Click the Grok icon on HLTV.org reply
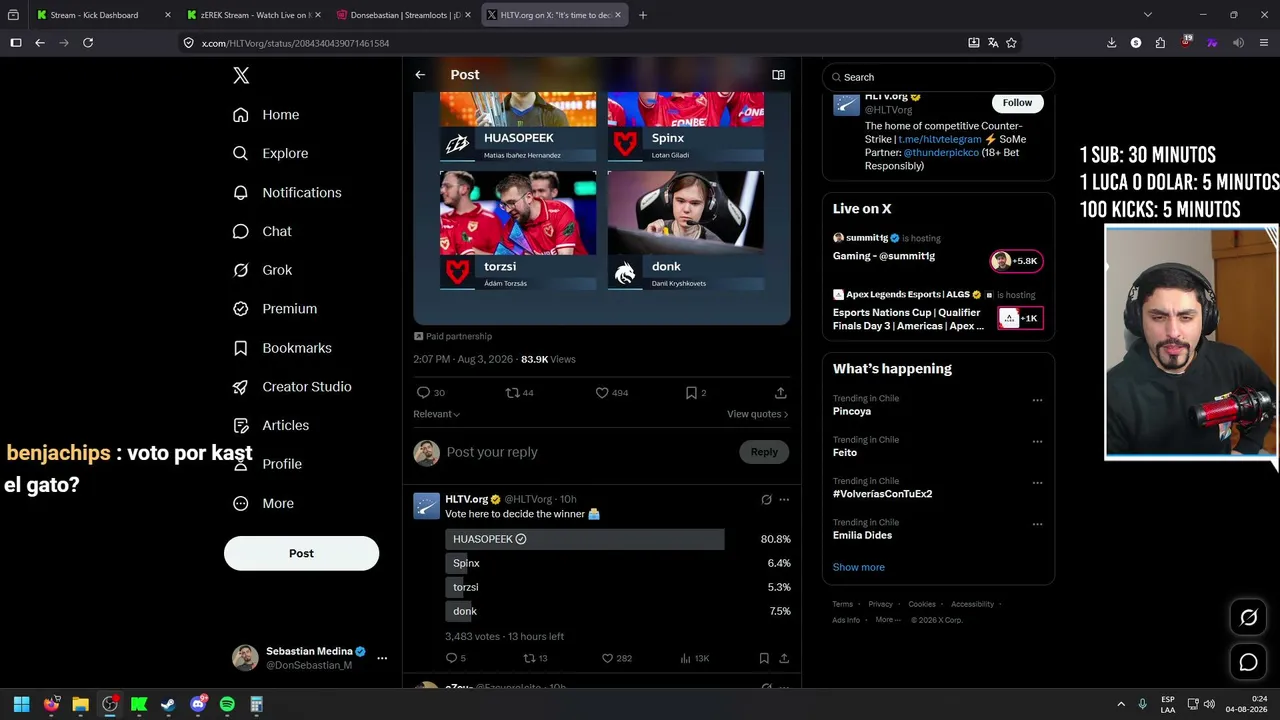The width and height of the screenshot is (1280, 720). (x=766, y=499)
